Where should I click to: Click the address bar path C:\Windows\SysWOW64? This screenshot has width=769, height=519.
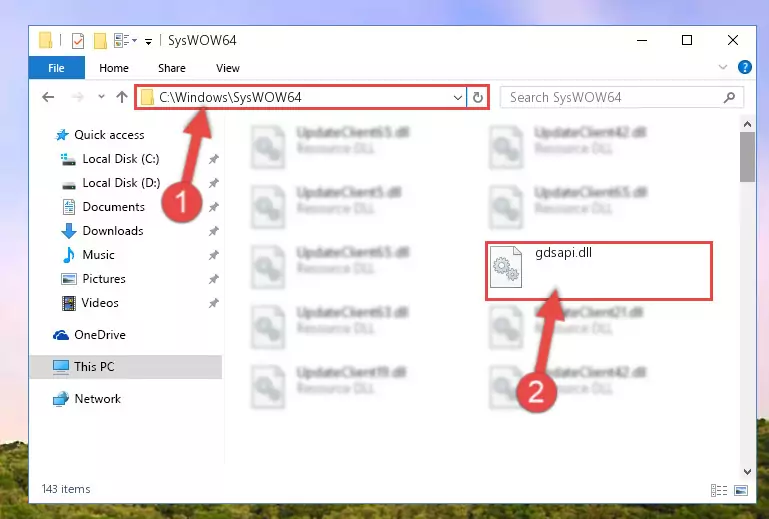pos(230,97)
